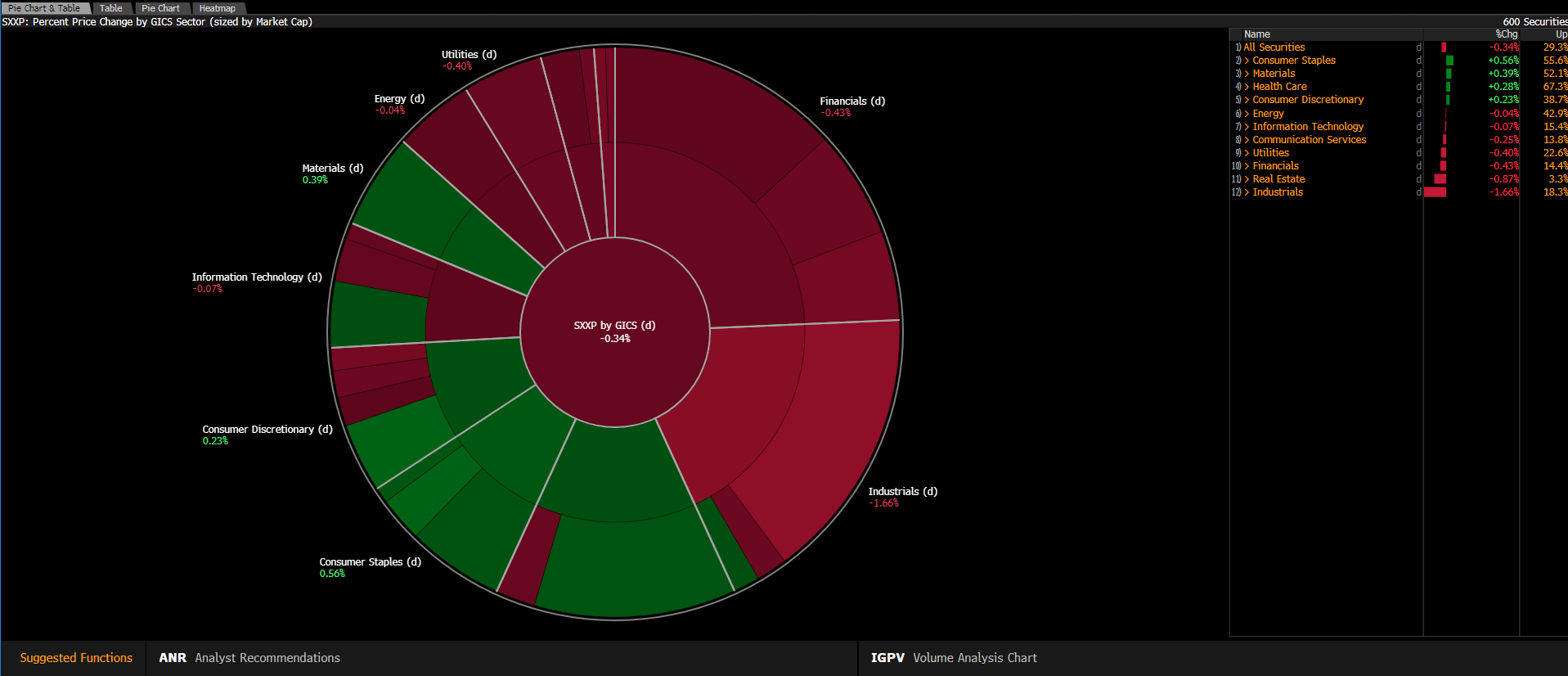This screenshot has width=1568, height=676.
Task: Expand the Communication Services sector row
Action: [x=1247, y=140]
